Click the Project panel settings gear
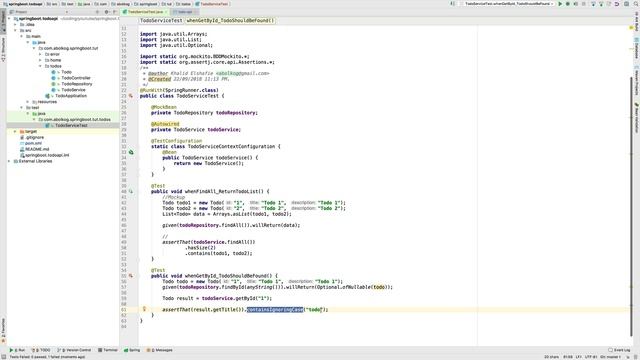The width and height of the screenshot is (640, 360). 107,12
